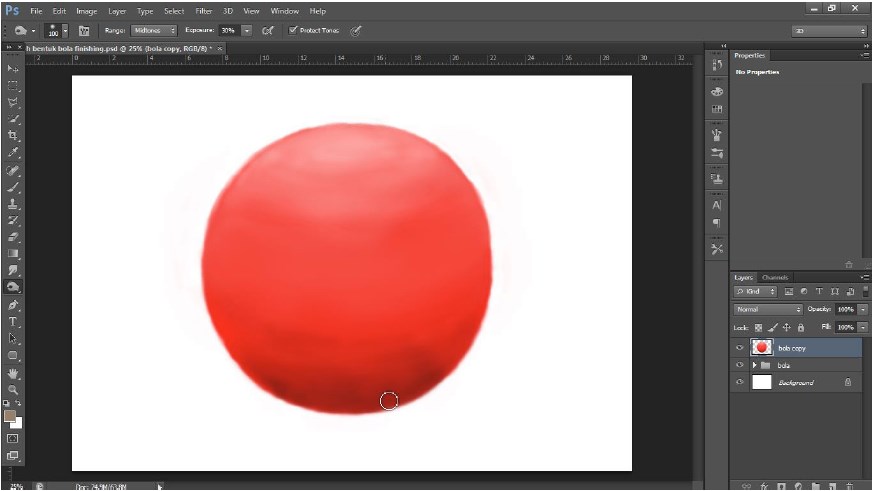Click the bola copy layer thumbnail
The width and height of the screenshot is (873, 491).
coord(762,348)
